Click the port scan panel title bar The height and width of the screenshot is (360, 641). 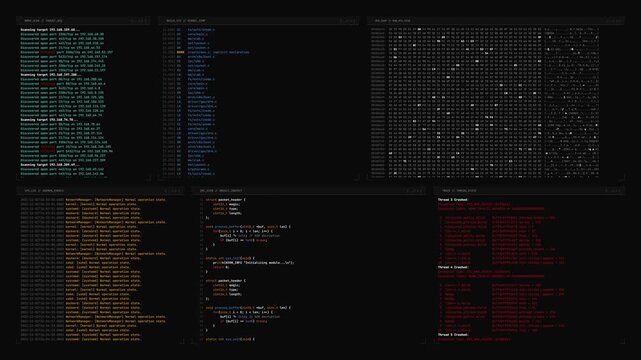83,20
